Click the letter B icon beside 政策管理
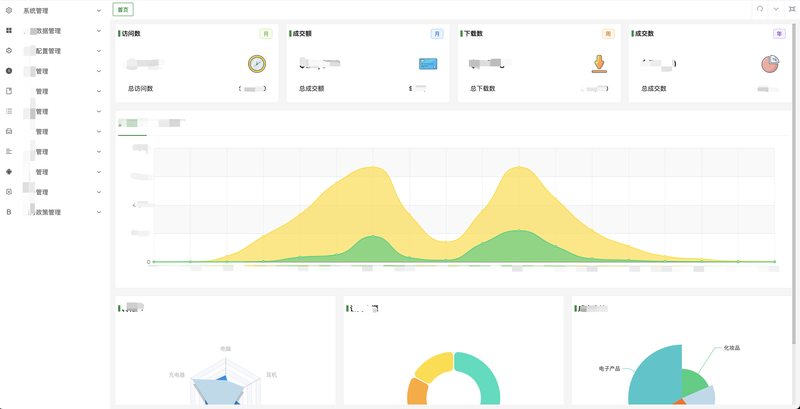This screenshot has height=409, width=800. coord(9,212)
